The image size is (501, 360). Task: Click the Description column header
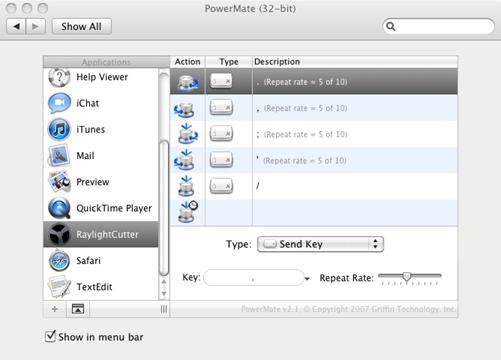pos(355,62)
